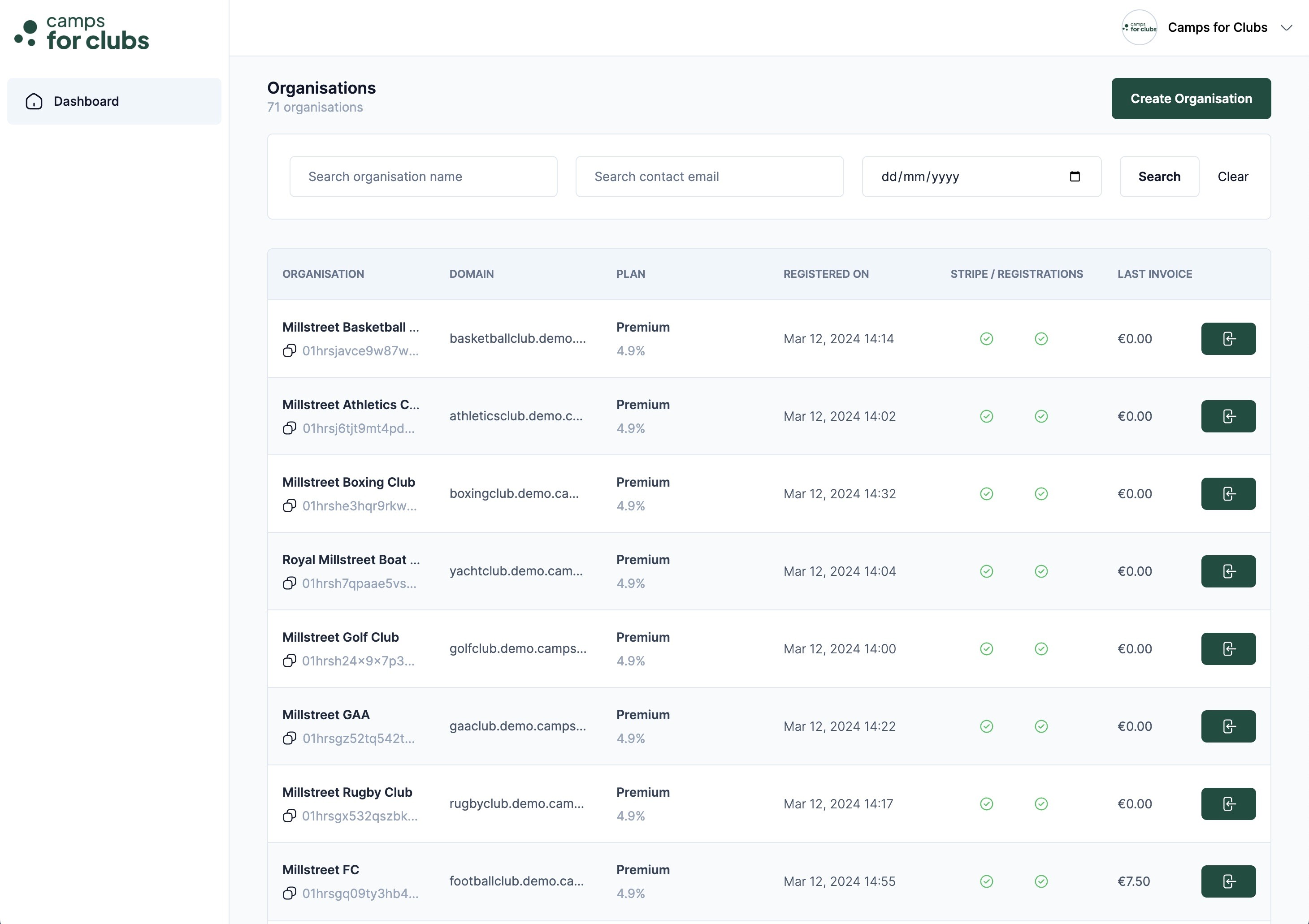Focus the Search organisation name field
Screen dimensions: 1309x924
point(423,177)
